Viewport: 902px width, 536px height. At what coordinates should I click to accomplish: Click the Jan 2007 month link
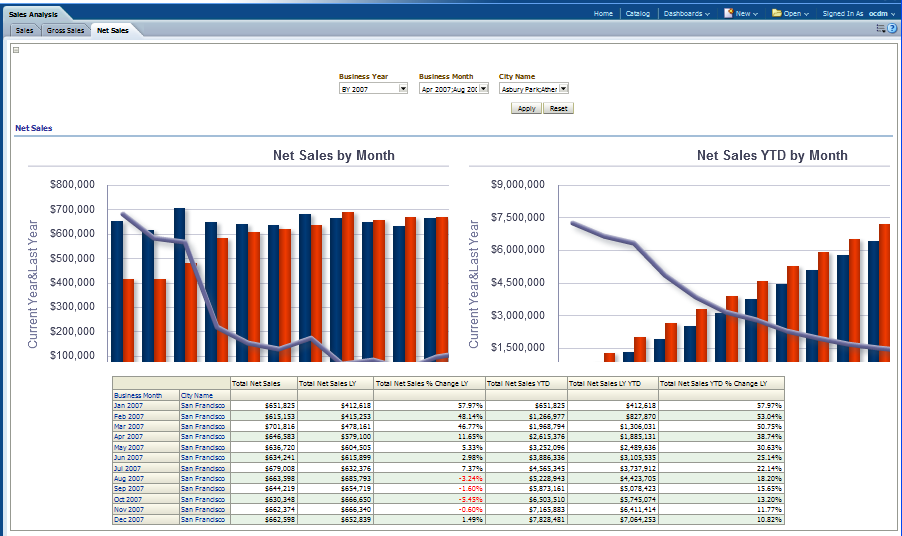click(x=129, y=405)
